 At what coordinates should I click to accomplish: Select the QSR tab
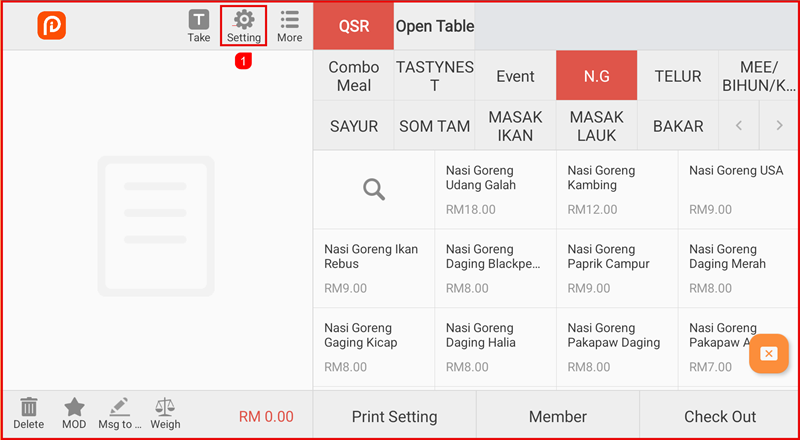click(x=354, y=26)
